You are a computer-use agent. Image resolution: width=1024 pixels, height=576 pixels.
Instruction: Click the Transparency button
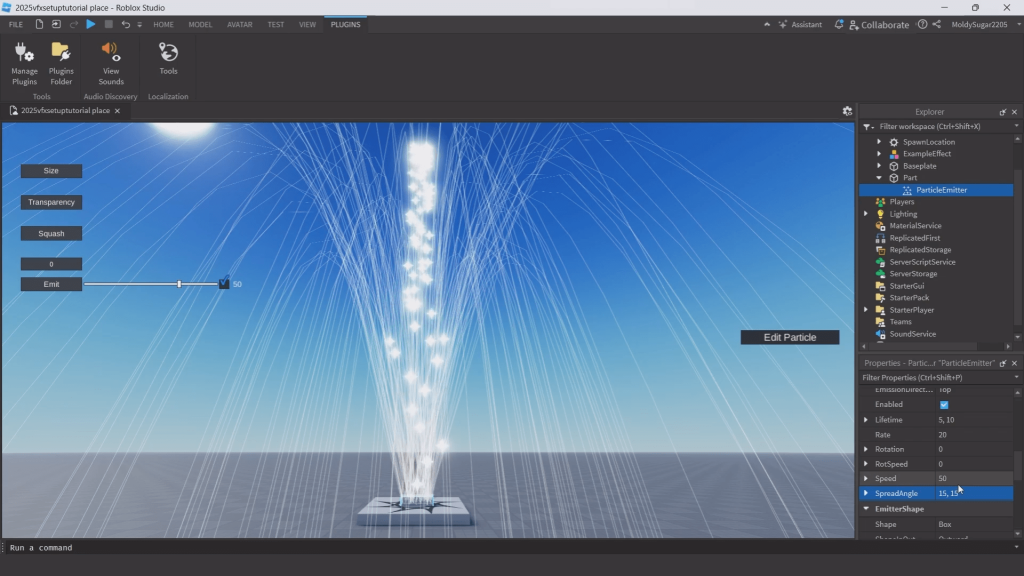[x=51, y=202]
